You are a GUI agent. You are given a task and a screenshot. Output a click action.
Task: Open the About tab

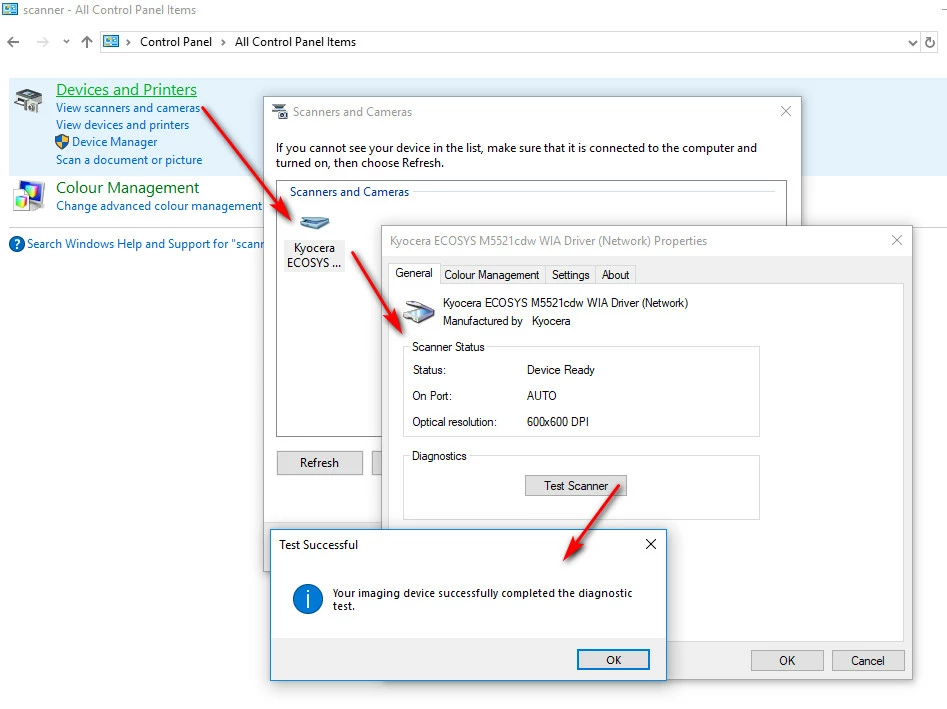click(615, 275)
